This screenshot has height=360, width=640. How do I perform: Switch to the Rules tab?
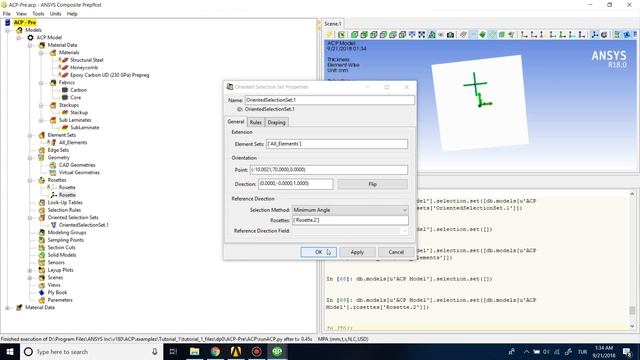pos(256,122)
